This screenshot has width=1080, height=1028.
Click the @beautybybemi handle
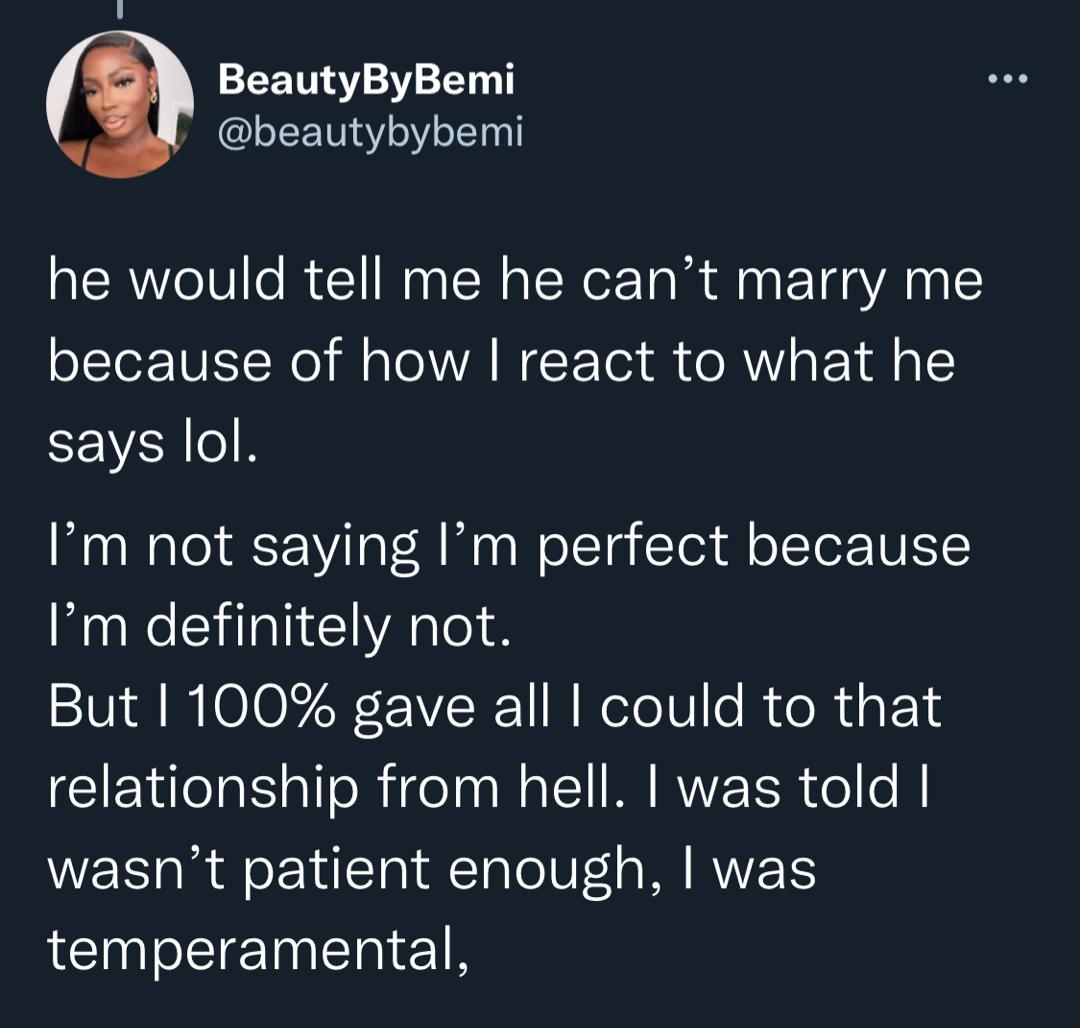pyautogui.click(x=370, y=131)
